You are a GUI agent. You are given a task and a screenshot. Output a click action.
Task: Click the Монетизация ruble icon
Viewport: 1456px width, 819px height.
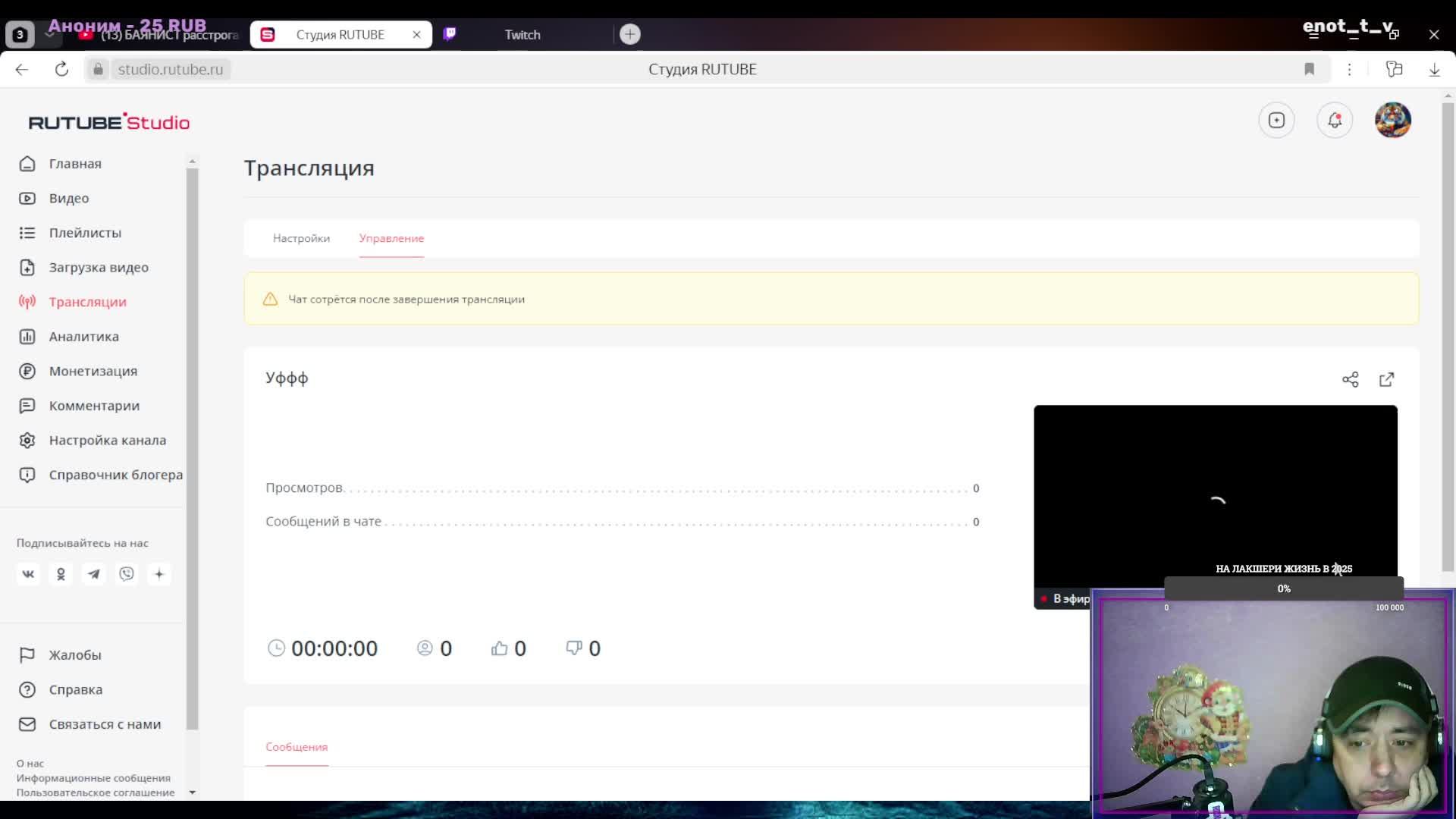27,371
